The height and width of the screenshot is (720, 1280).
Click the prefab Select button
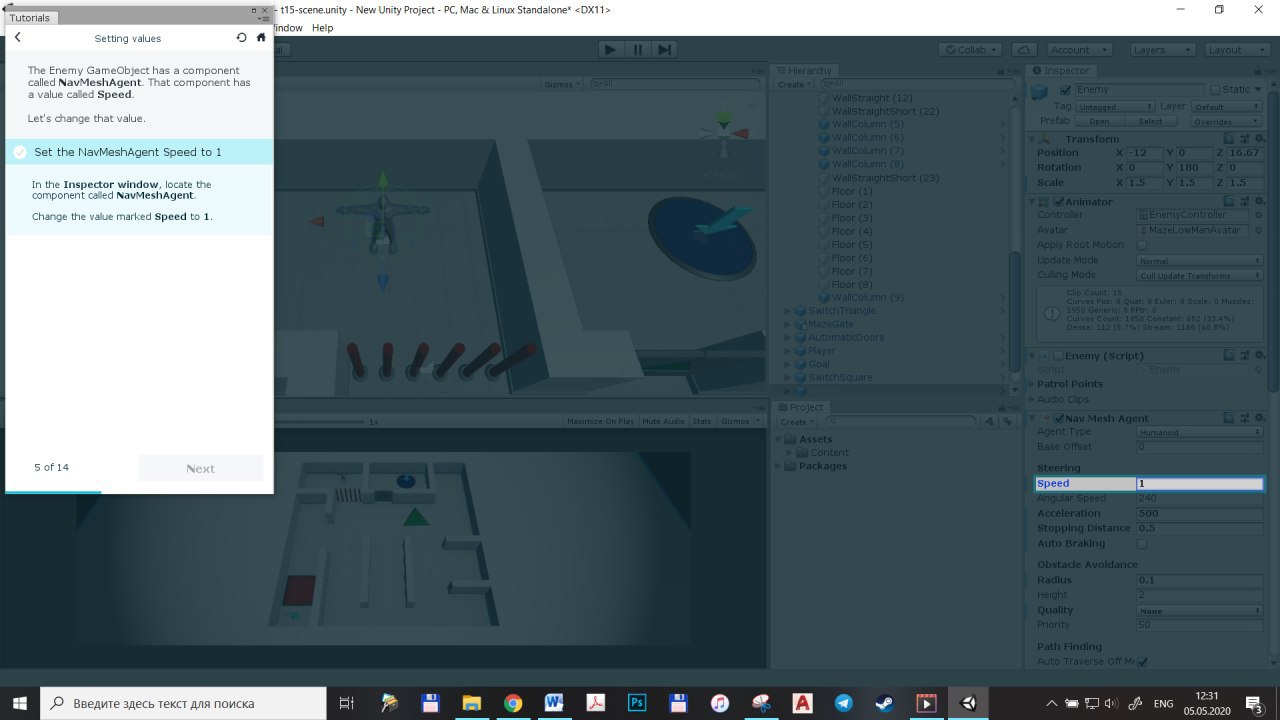click(1151, 122)
